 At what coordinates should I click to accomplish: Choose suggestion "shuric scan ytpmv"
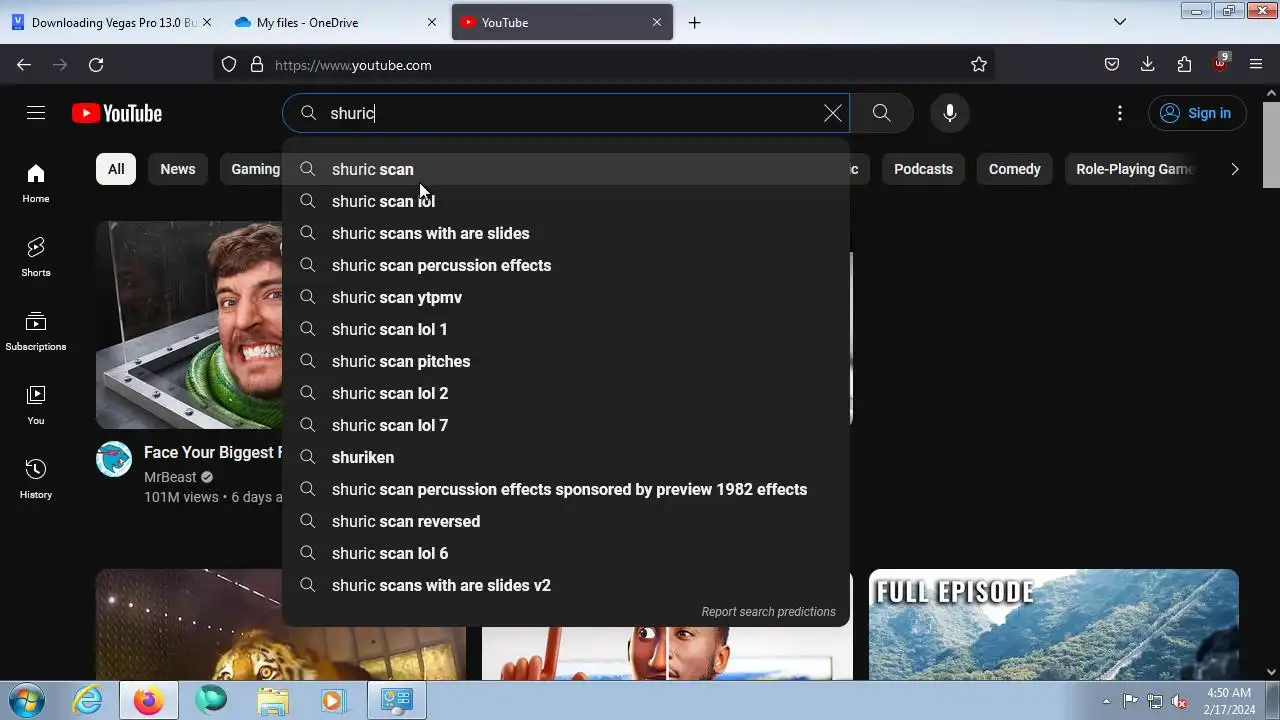566,297
